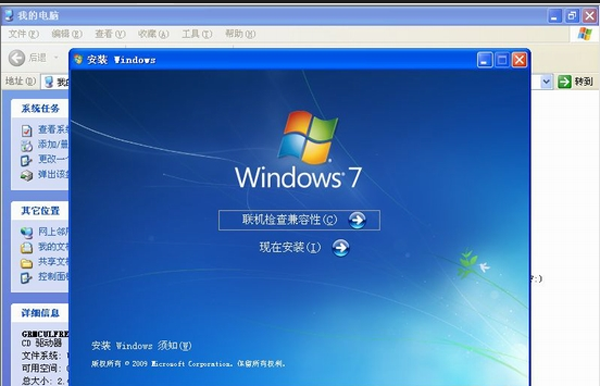
Task: Click 弹出该盘 link in sidebar
Action: point(53,174)
